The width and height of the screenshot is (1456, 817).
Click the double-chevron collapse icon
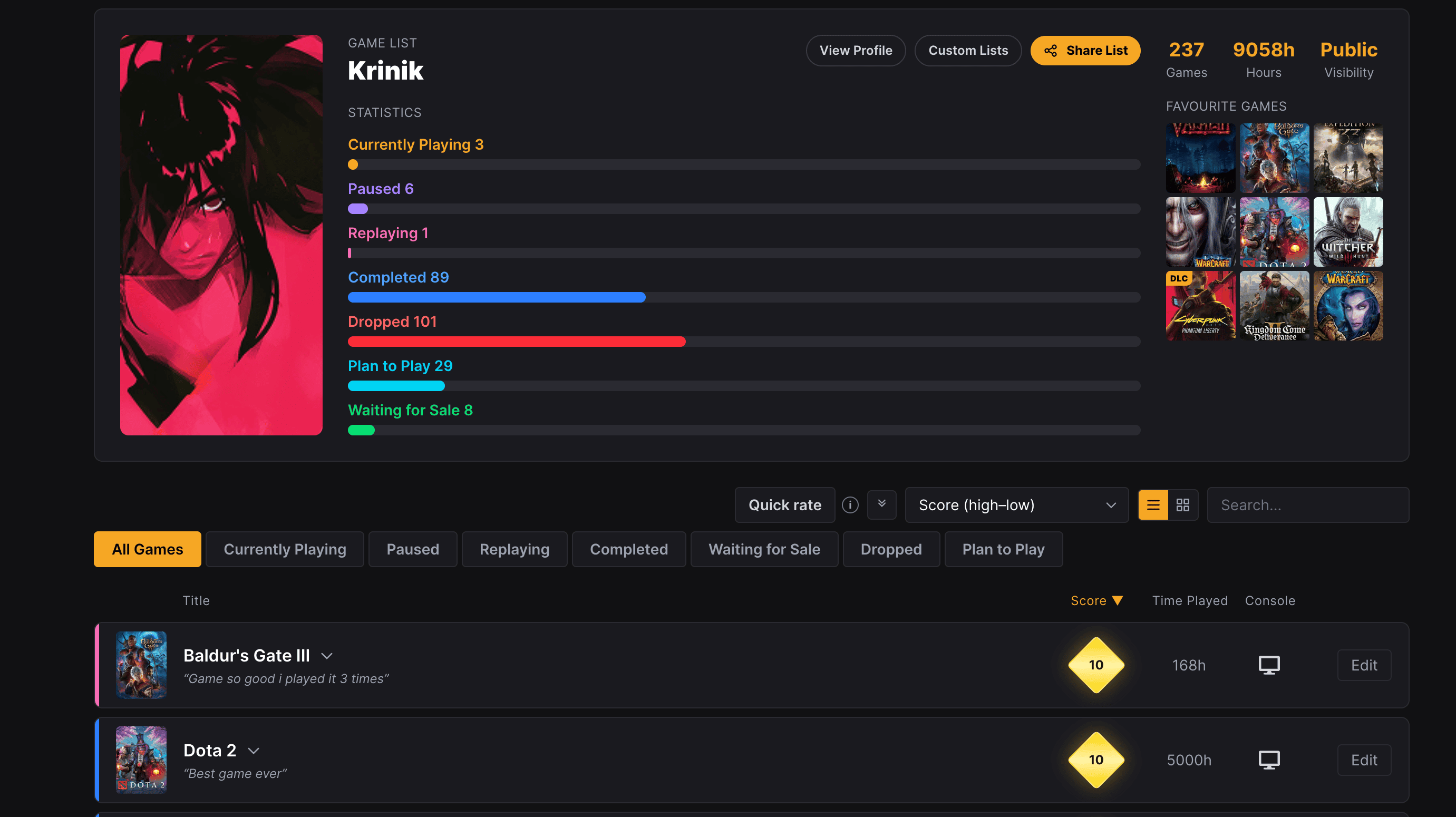[881, 504]
